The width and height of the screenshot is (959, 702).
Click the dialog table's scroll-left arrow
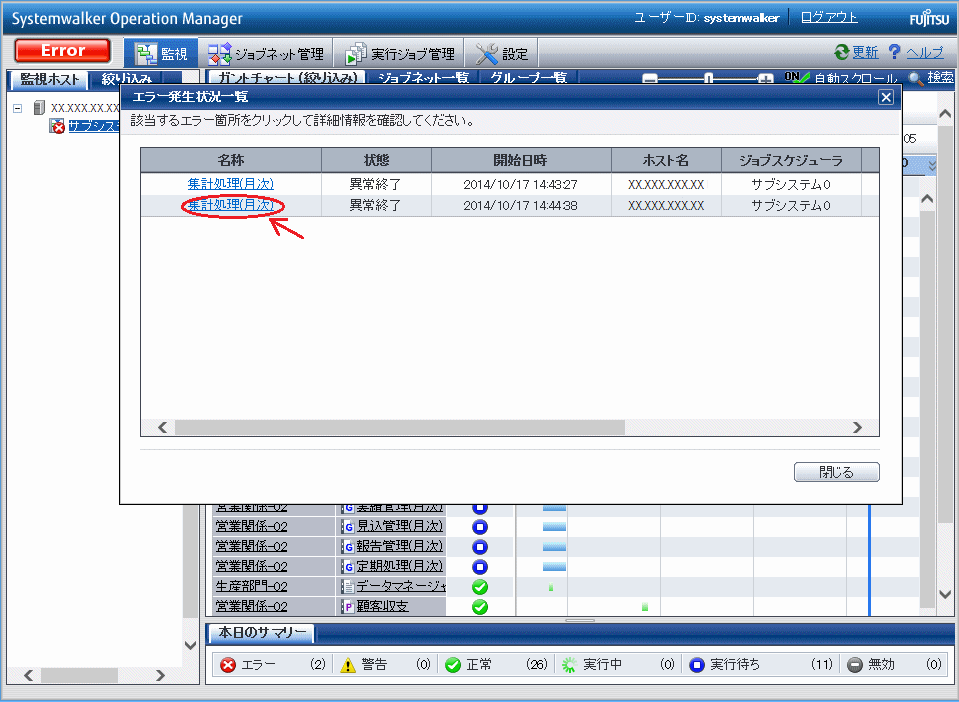pyautogui.click(x=162, y=427)
